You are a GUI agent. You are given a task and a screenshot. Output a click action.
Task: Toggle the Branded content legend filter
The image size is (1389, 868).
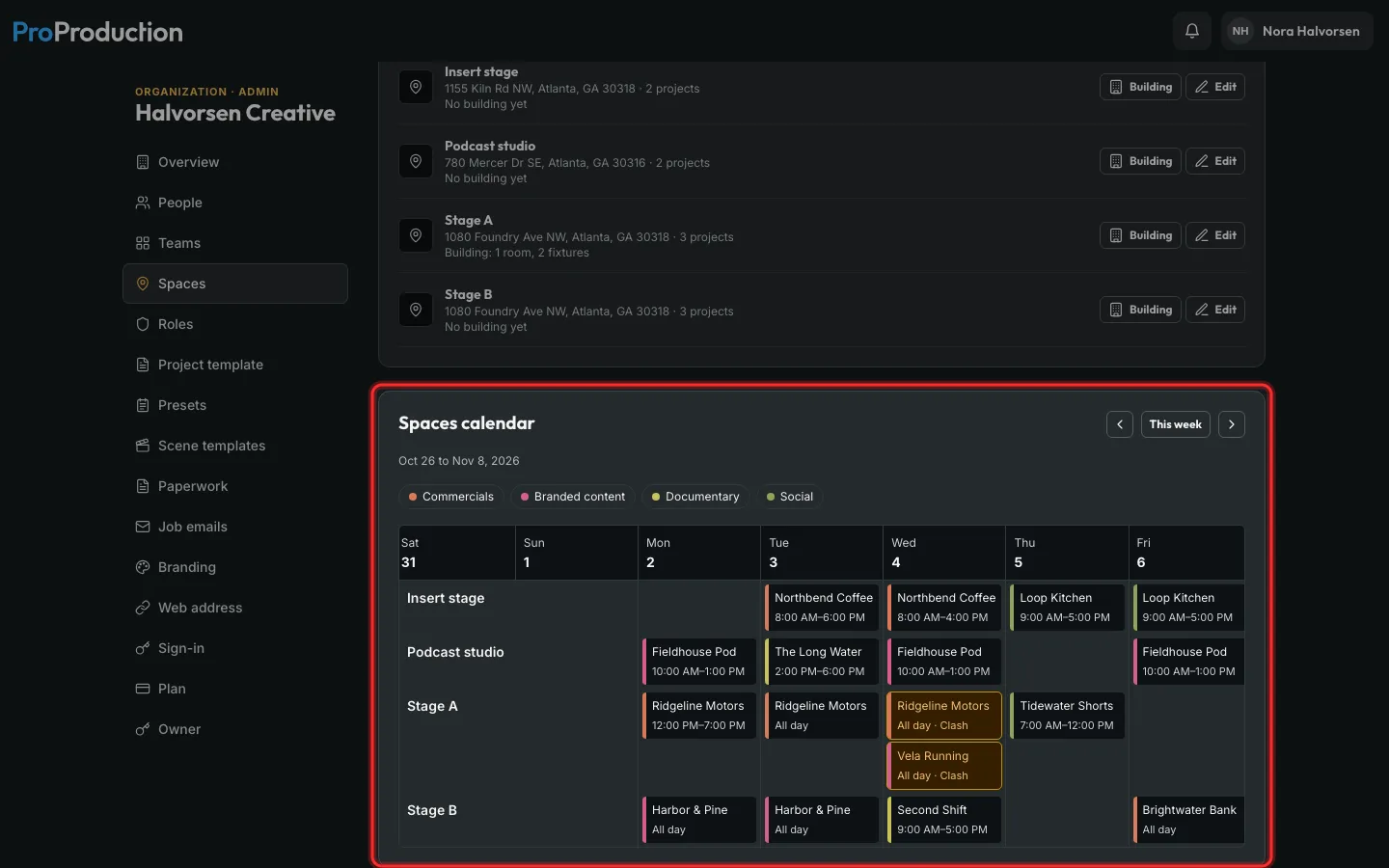[573, 497]
